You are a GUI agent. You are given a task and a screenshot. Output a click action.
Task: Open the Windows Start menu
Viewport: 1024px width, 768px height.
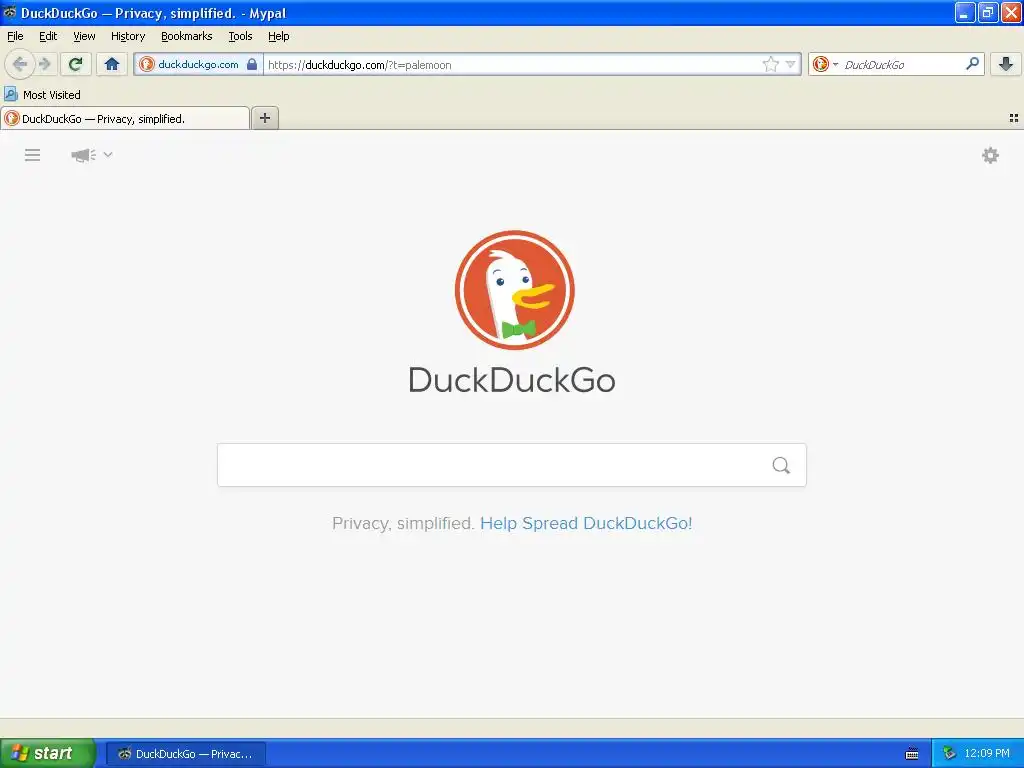click(47, 753)
